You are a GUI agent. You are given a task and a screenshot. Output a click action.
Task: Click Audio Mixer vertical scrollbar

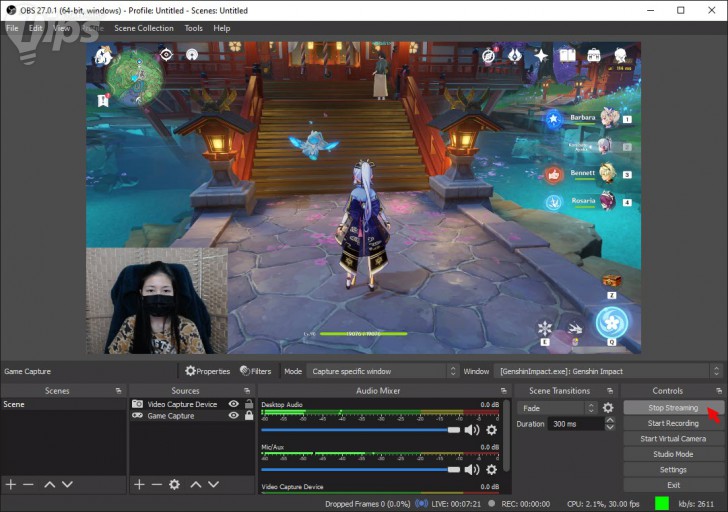[506, 436]
